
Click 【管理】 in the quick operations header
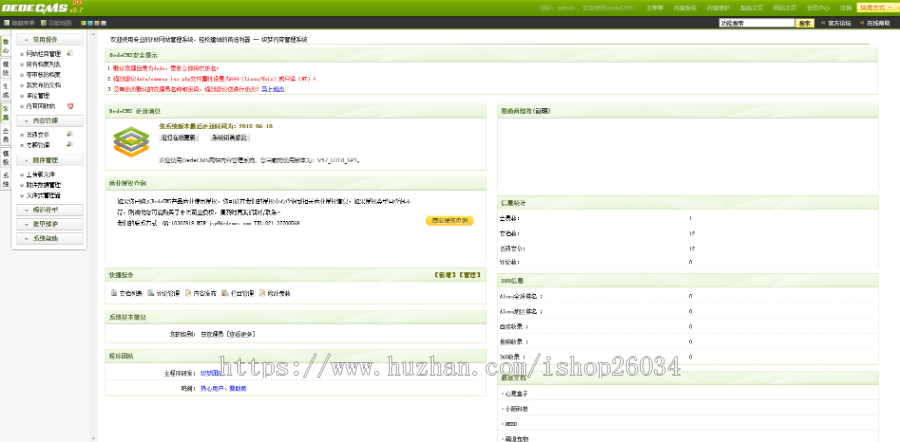click(x=470, y=275)
